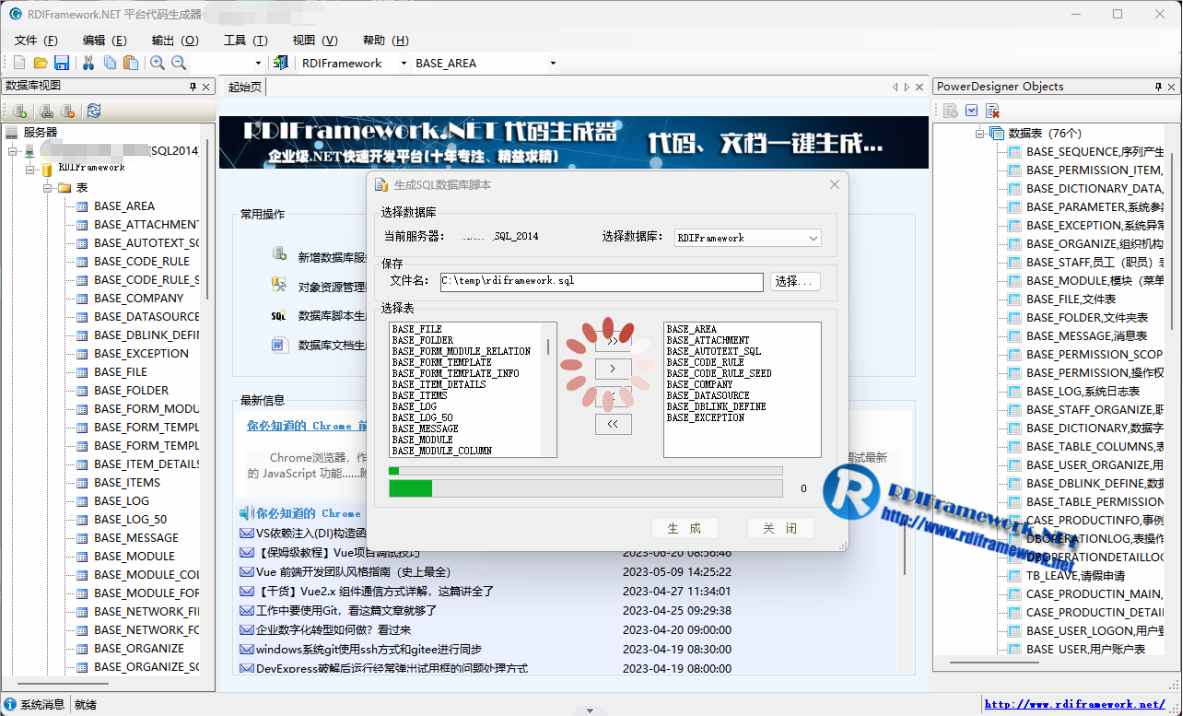
Task: Click the scissors cut icon
Action: [88, 63]
